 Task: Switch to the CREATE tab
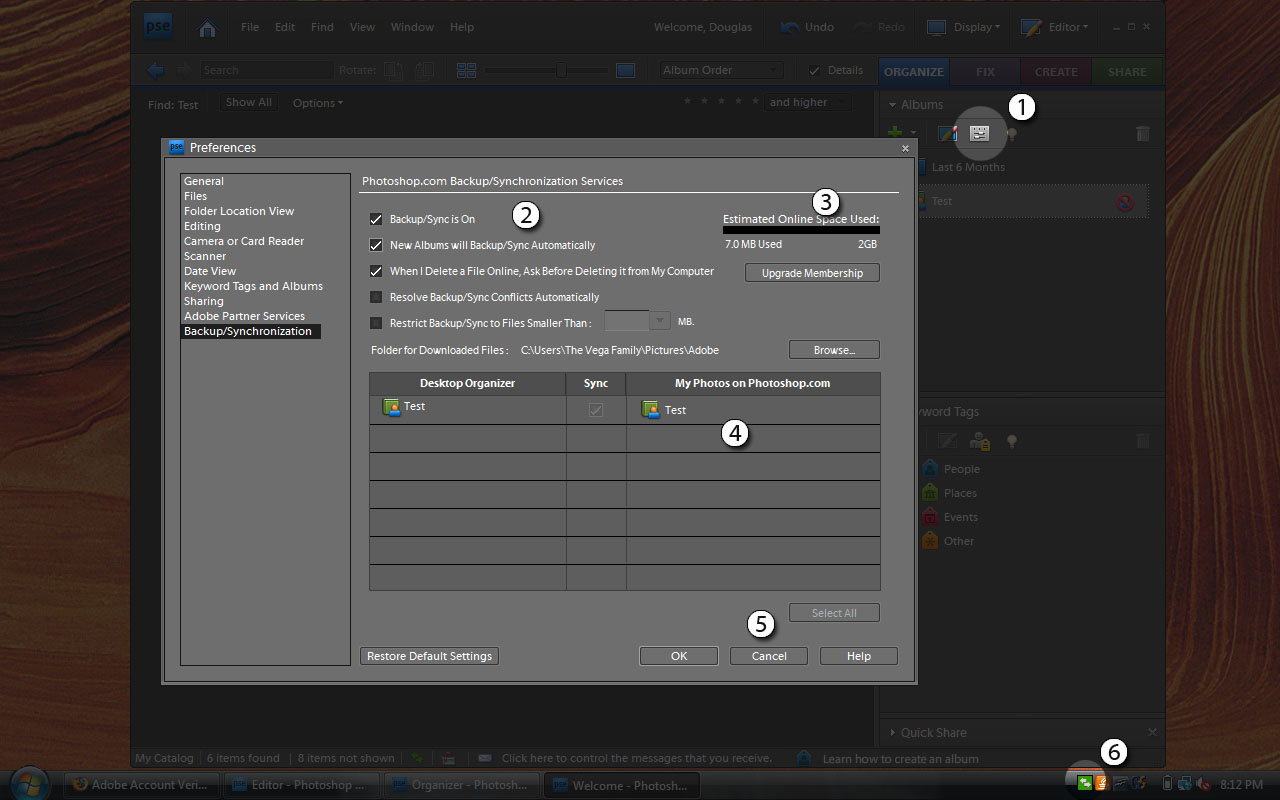1056,72
